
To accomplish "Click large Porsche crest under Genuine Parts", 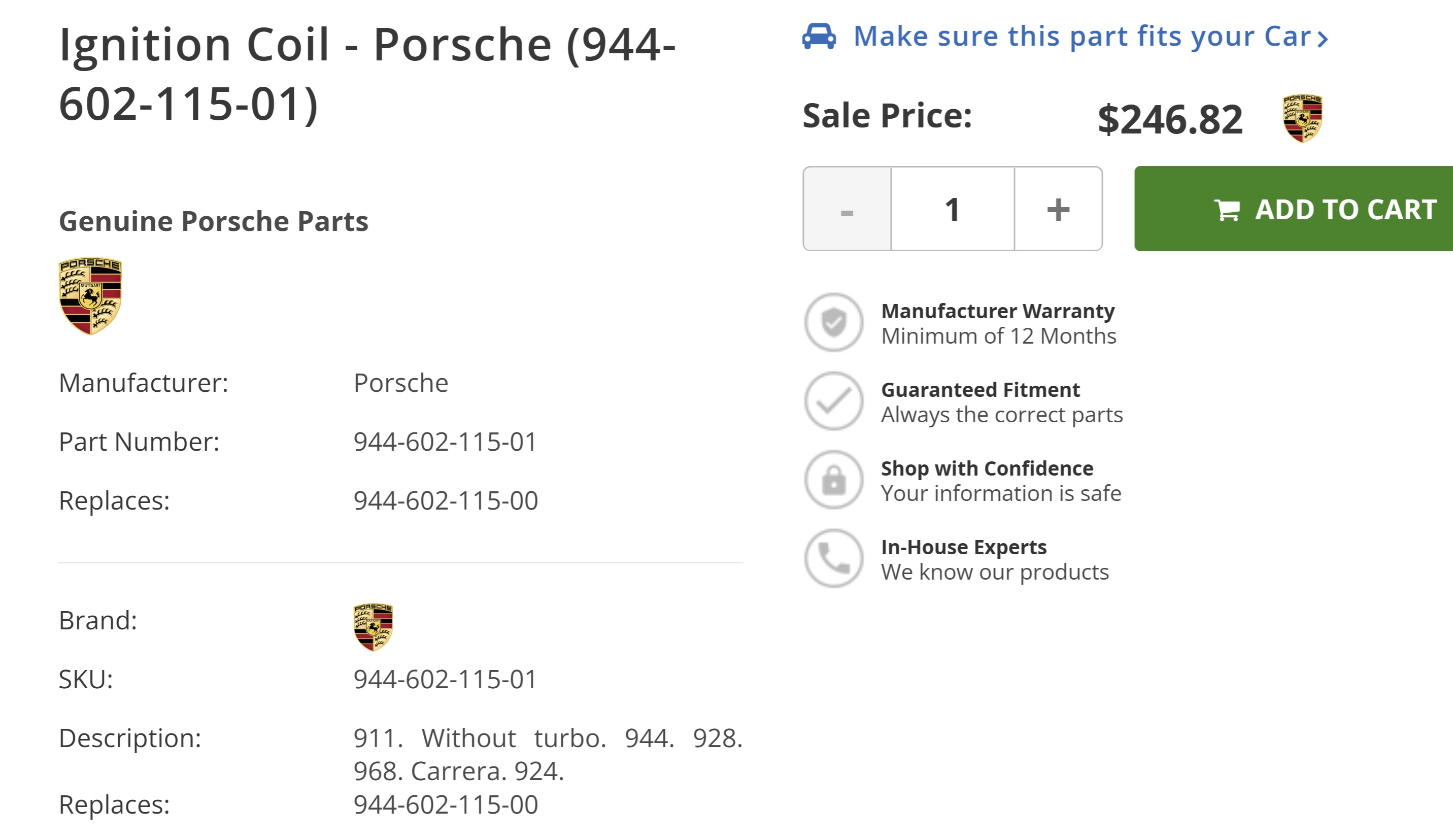I will [90, 296].
